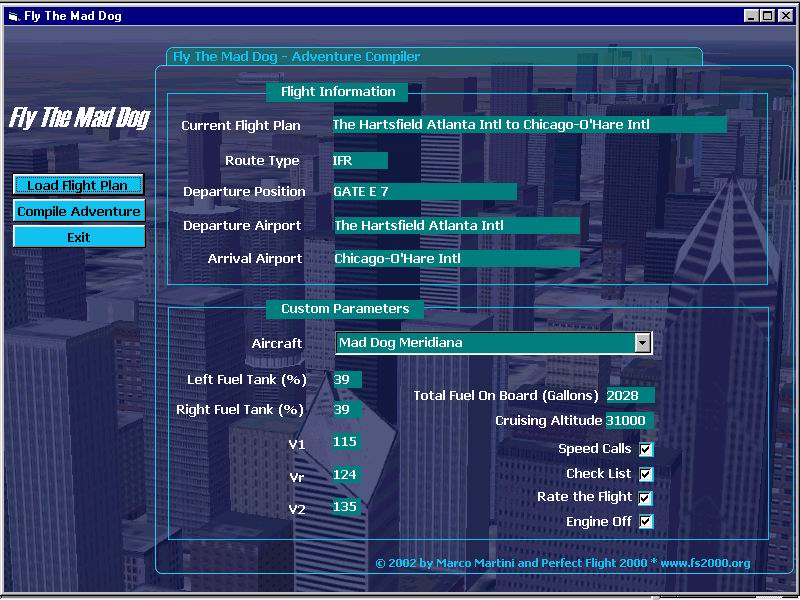Click the Cruising Altitude label

tap(548, 421)
